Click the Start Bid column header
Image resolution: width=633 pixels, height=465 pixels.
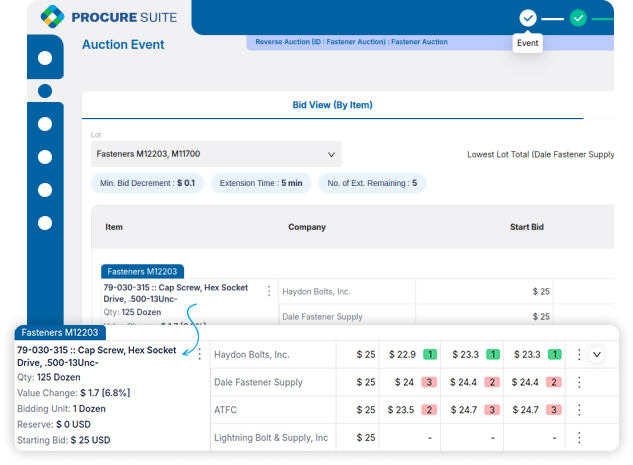click(x=526, y=227)
